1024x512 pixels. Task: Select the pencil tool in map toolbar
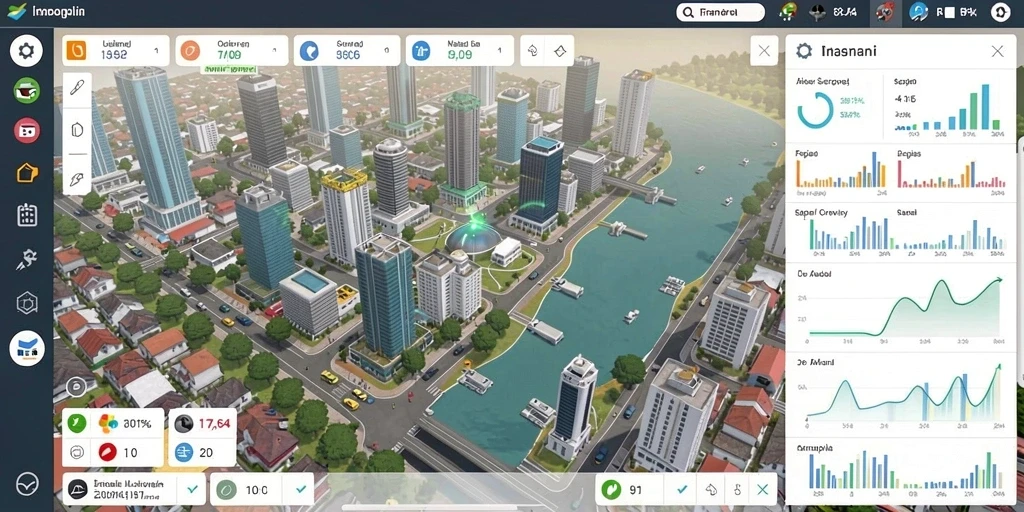click(77, 89)
